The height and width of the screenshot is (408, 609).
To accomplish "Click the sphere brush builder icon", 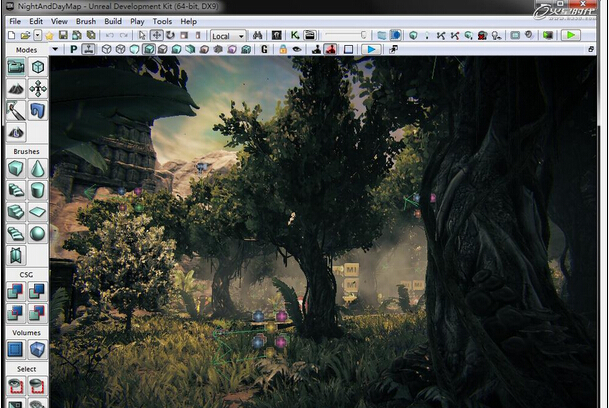I will (38, 234).
